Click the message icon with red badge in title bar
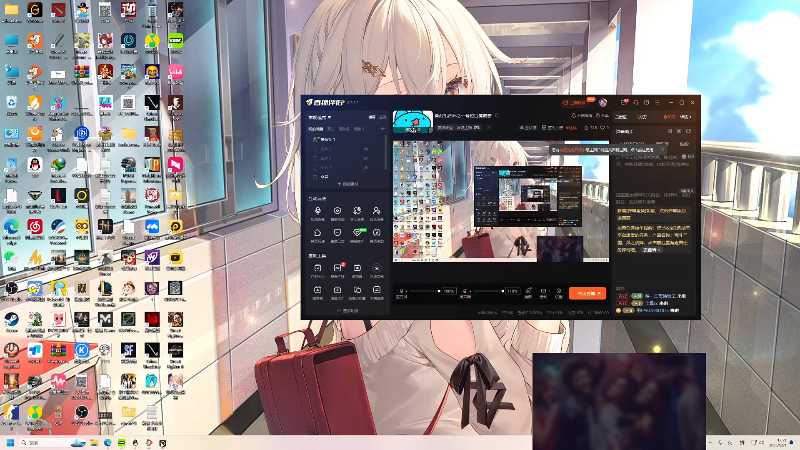Image resolution: width=800 pixels, height=450 pixels. (x=624, y=103)
